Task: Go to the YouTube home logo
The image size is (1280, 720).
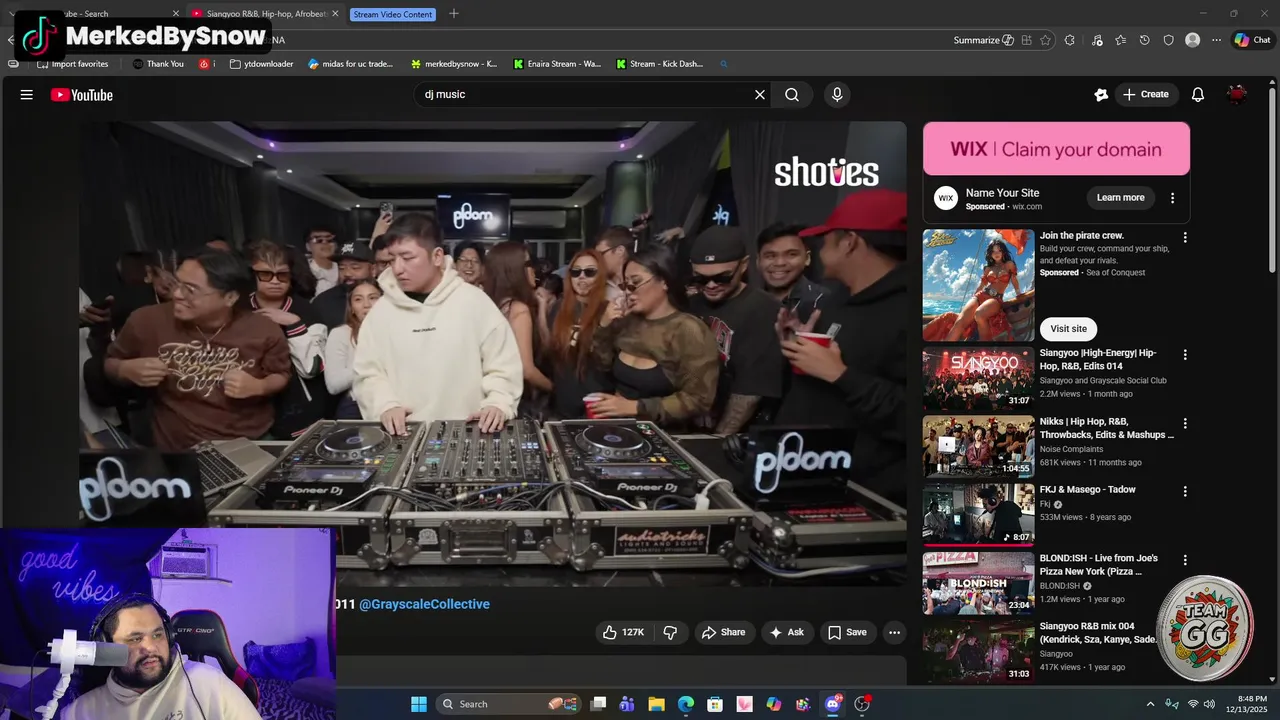Action: [82, 95]
